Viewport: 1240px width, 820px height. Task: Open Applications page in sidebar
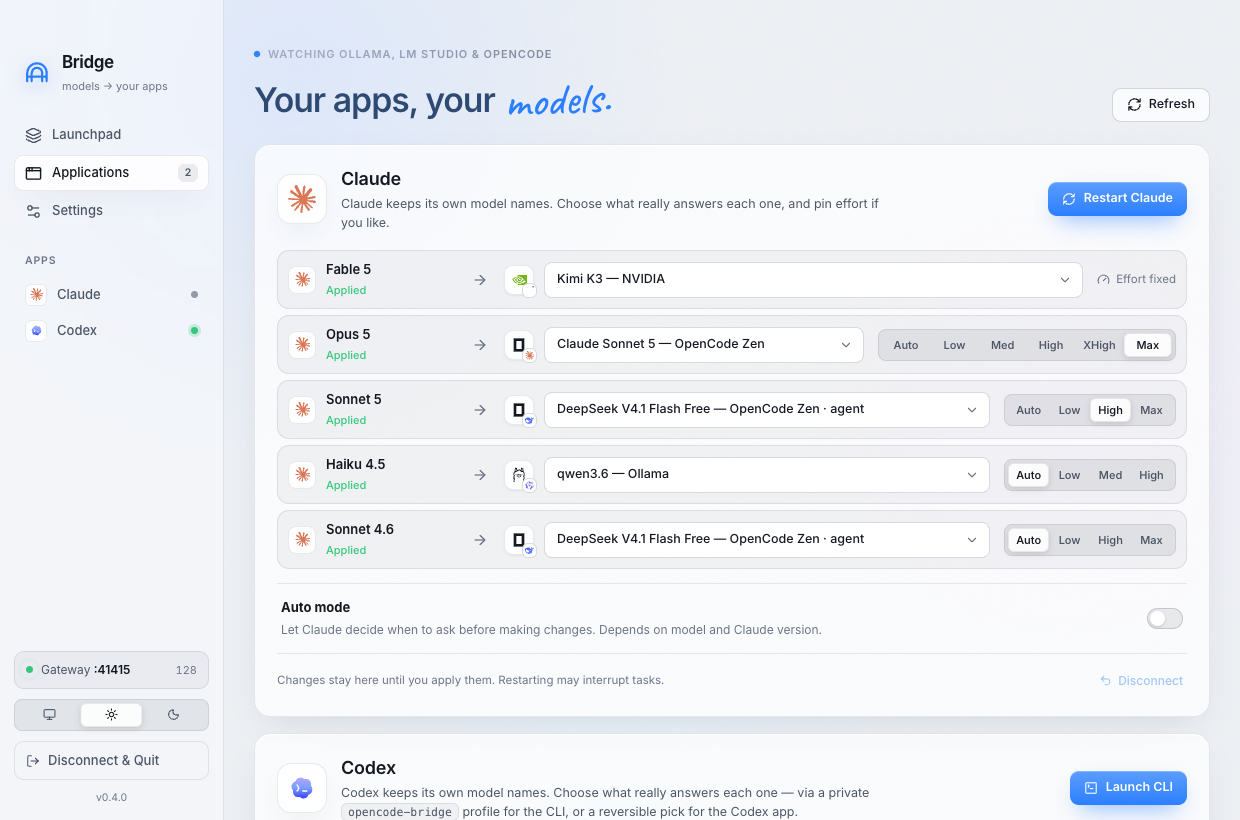click(x=111, y=172)
